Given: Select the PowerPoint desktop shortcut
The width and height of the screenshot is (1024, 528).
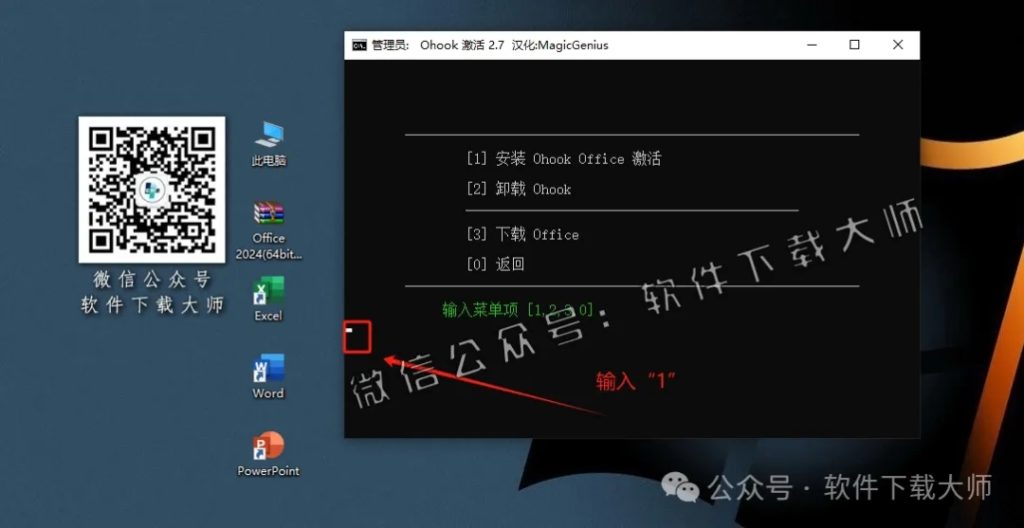Looking at the screenshot, I should coord(268,454).
